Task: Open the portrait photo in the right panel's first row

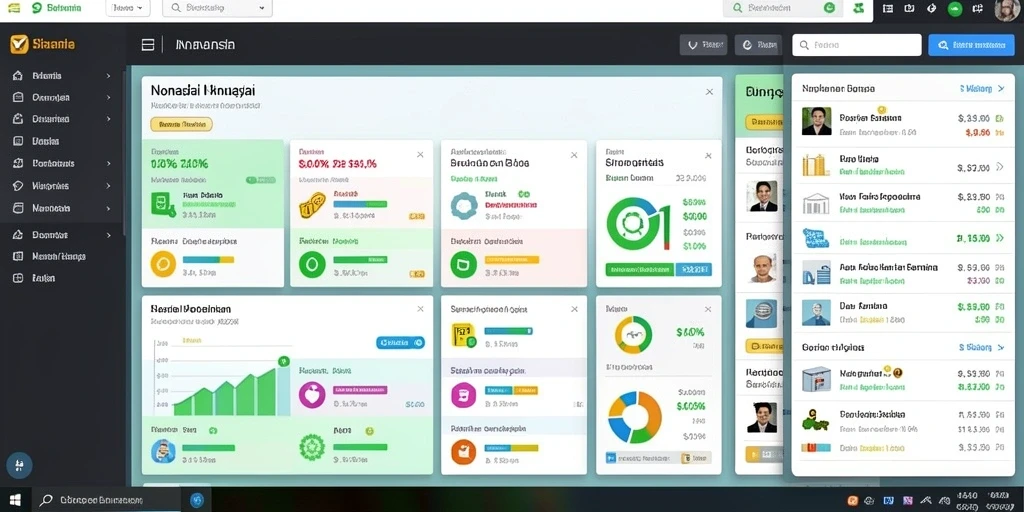Action: tap(816, 121)
